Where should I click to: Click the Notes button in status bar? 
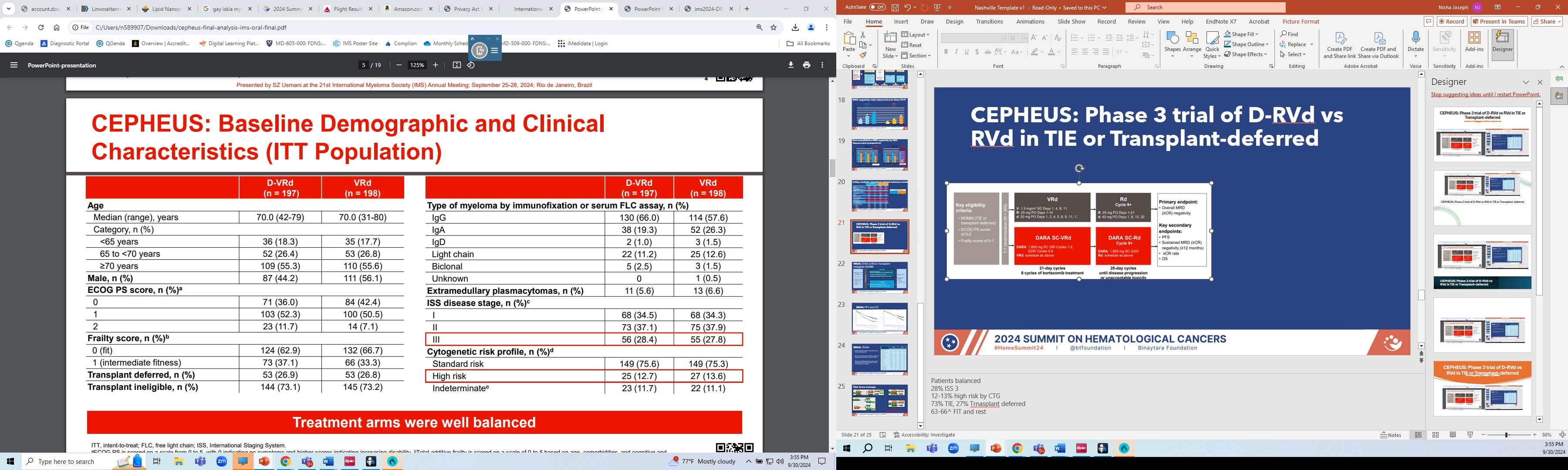(x=1390, y=435)
